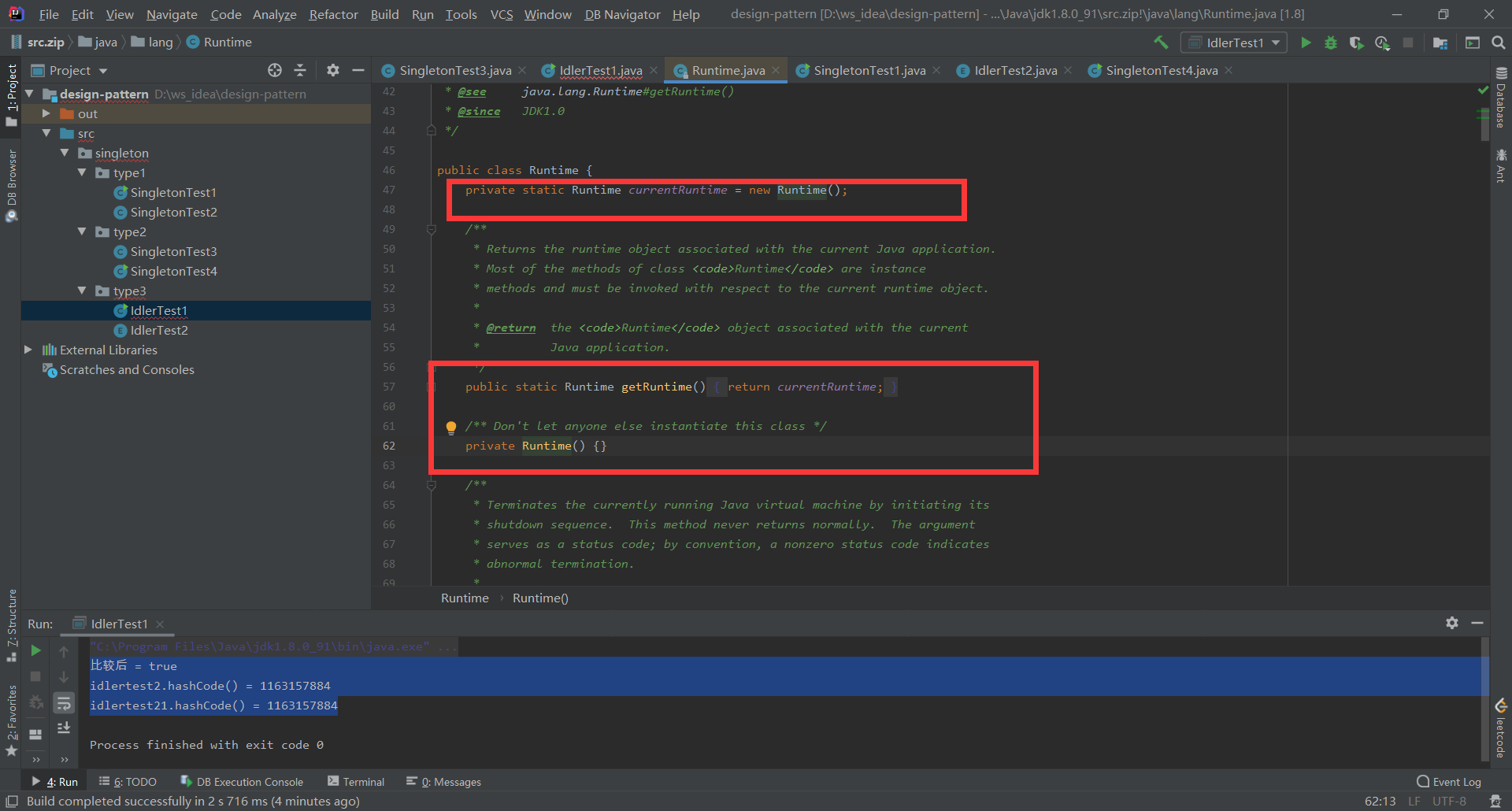Image resolution: width=1512 pixels, height=811 pixels.
Task: Click the Runtime() breadcrumb below editor
Action: tap(540, 598)
